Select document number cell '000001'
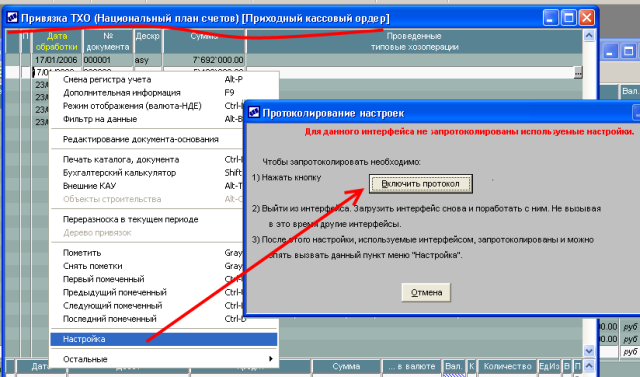This screenshot has height=377, width=640. (108, 60)
